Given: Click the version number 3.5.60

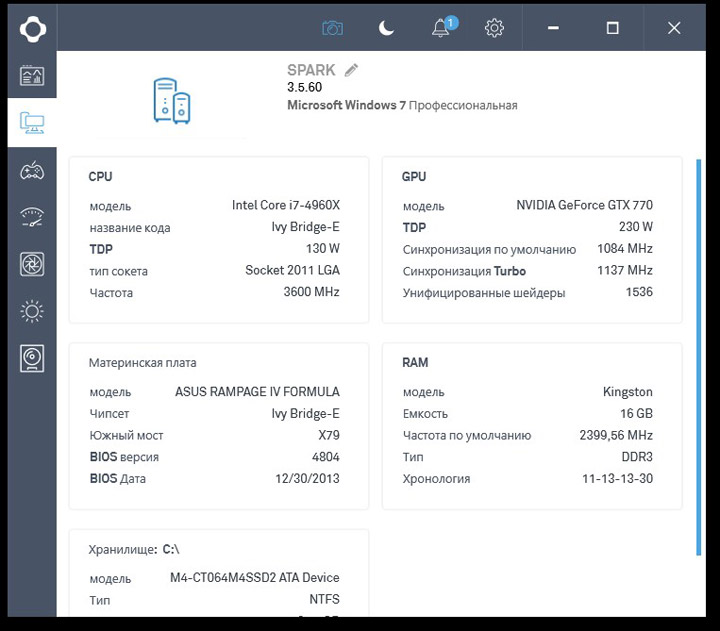Looking at the screenshot, I should click(304, 87).
